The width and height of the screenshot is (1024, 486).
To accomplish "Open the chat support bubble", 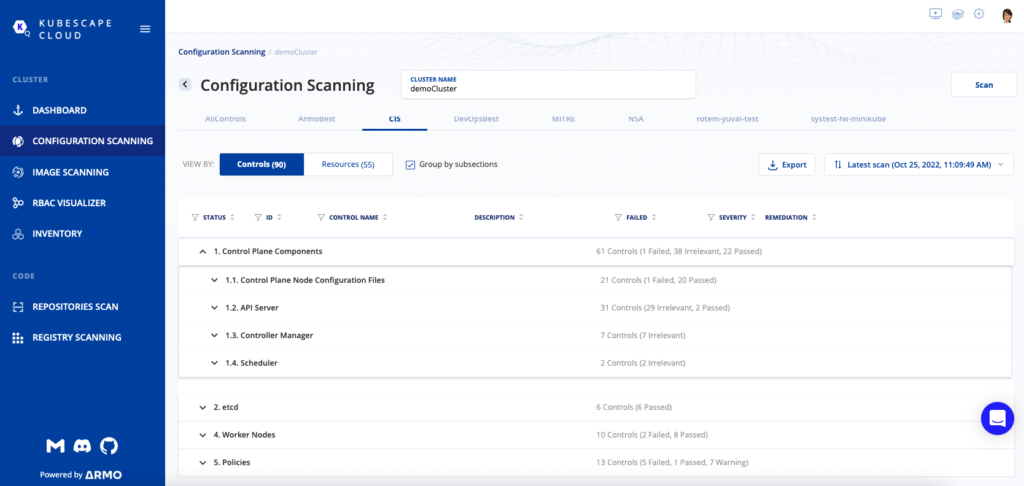I will click(997, 419).
